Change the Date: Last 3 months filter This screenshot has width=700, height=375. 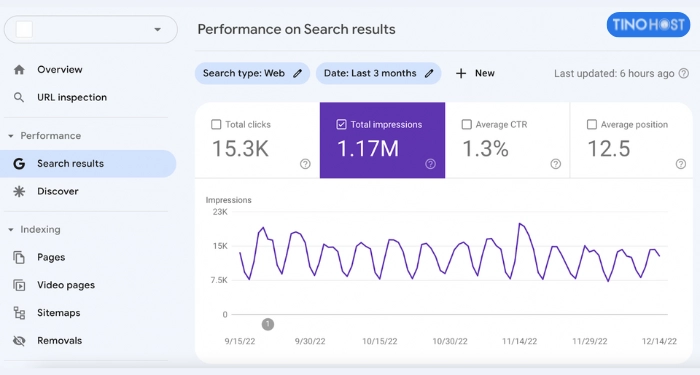tap(379, 73)
